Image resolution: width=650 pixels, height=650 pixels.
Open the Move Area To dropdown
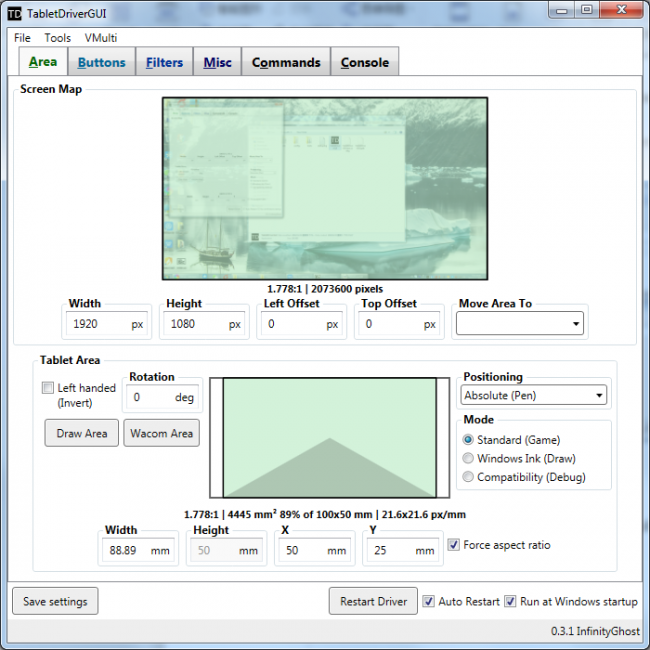[x=520, y=323]
